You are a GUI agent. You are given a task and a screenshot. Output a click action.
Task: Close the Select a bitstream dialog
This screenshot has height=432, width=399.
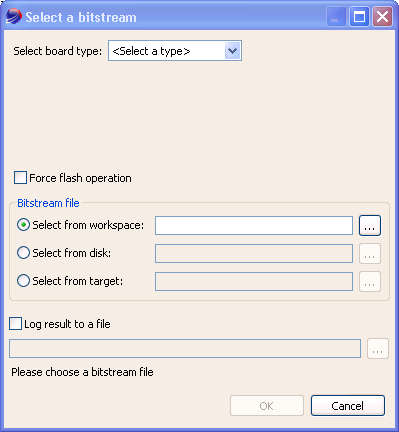pyautogui.click(x=382, y=17)
